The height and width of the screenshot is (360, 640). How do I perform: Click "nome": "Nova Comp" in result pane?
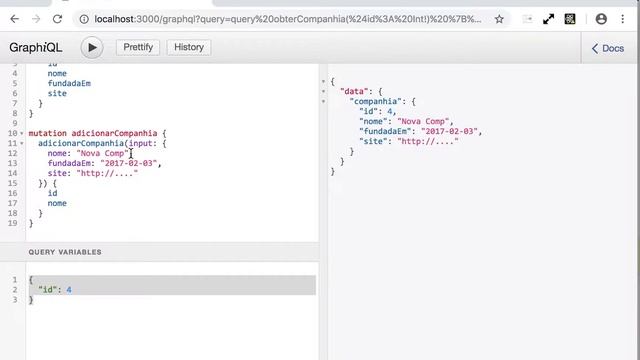pyautogui.click(x=406, y=121)
